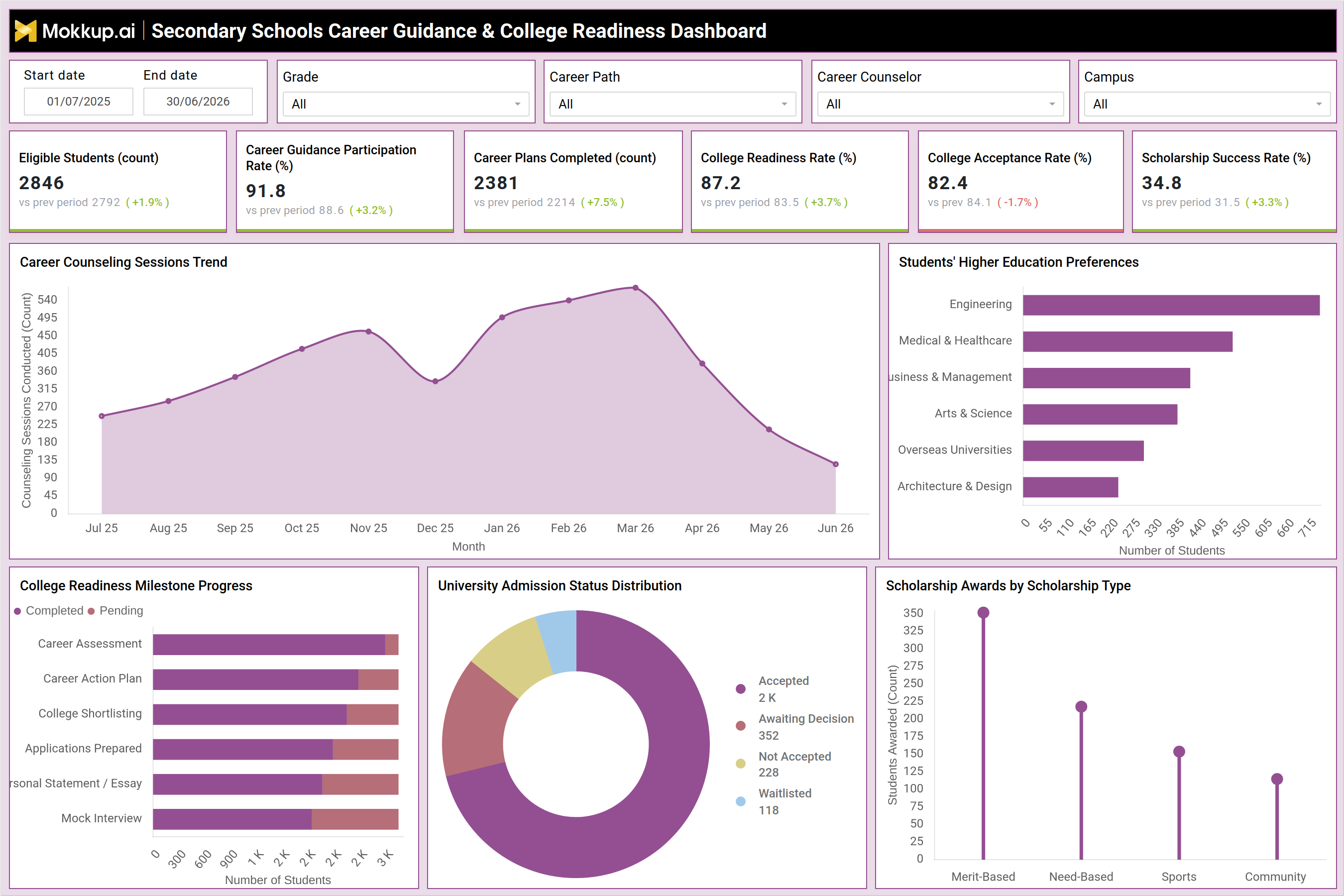The image size is (1344, 896).
Task: Click the Mokkup.ai logo icon
Action: [x=25, y=31]
